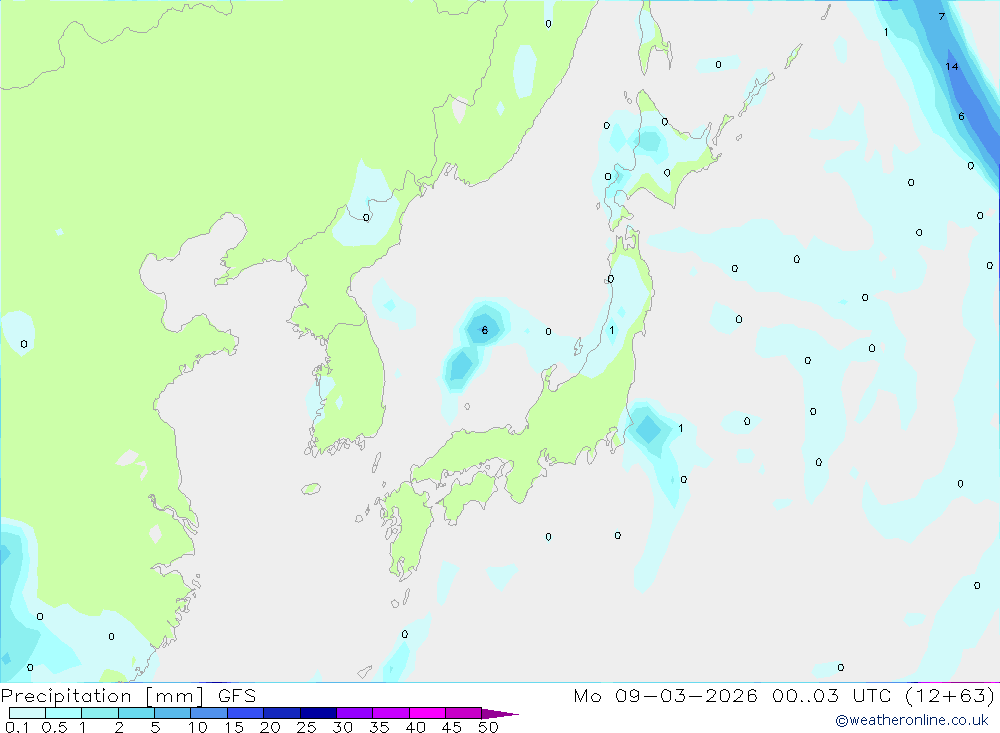The height and width of the screenshot is (733, 1000).
Task: Click the 'Mo' weekday label
Action: [x=587, y=695]
